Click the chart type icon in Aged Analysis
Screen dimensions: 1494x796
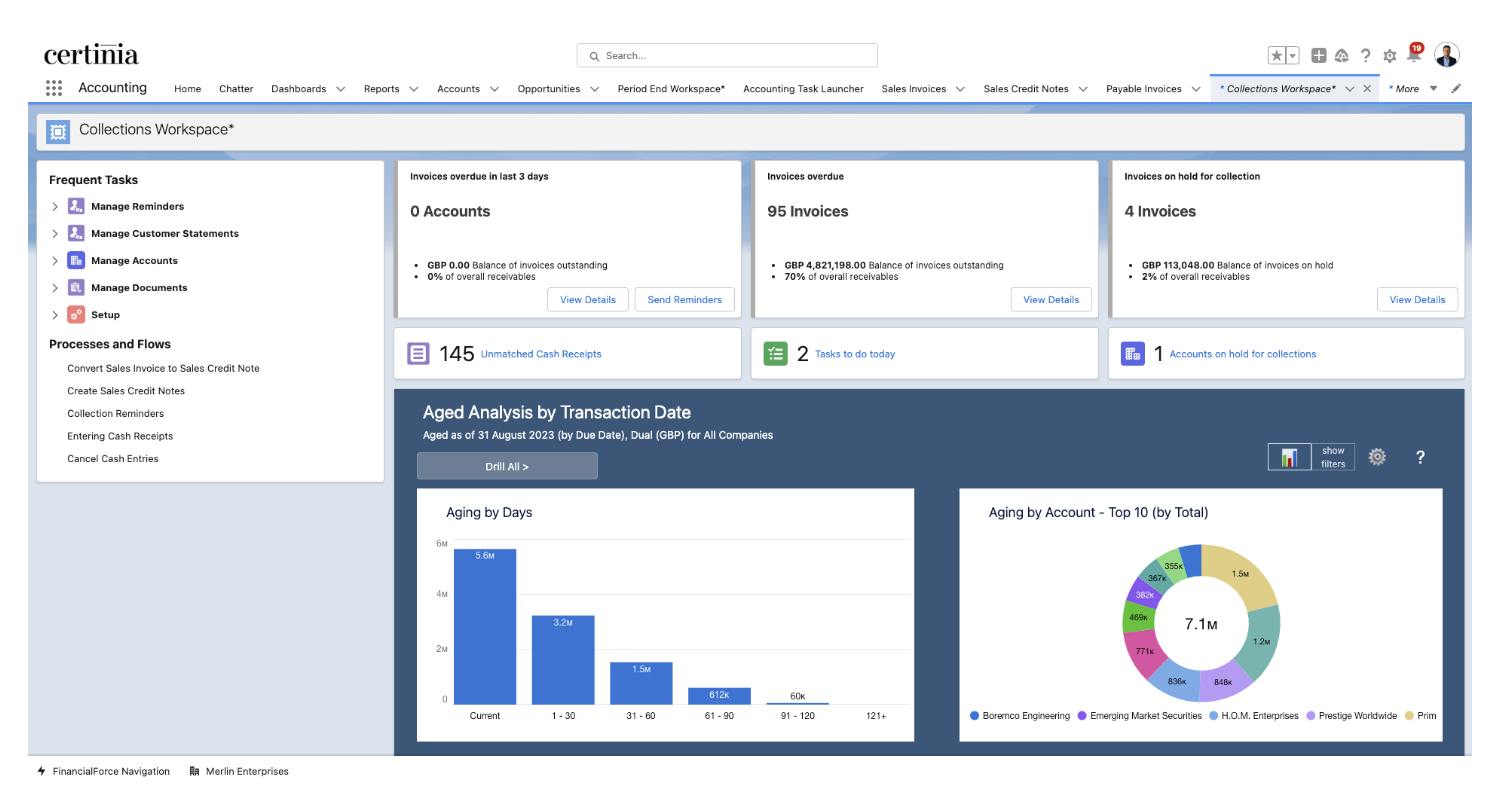pyautogui.click(x=1289, y=457)
